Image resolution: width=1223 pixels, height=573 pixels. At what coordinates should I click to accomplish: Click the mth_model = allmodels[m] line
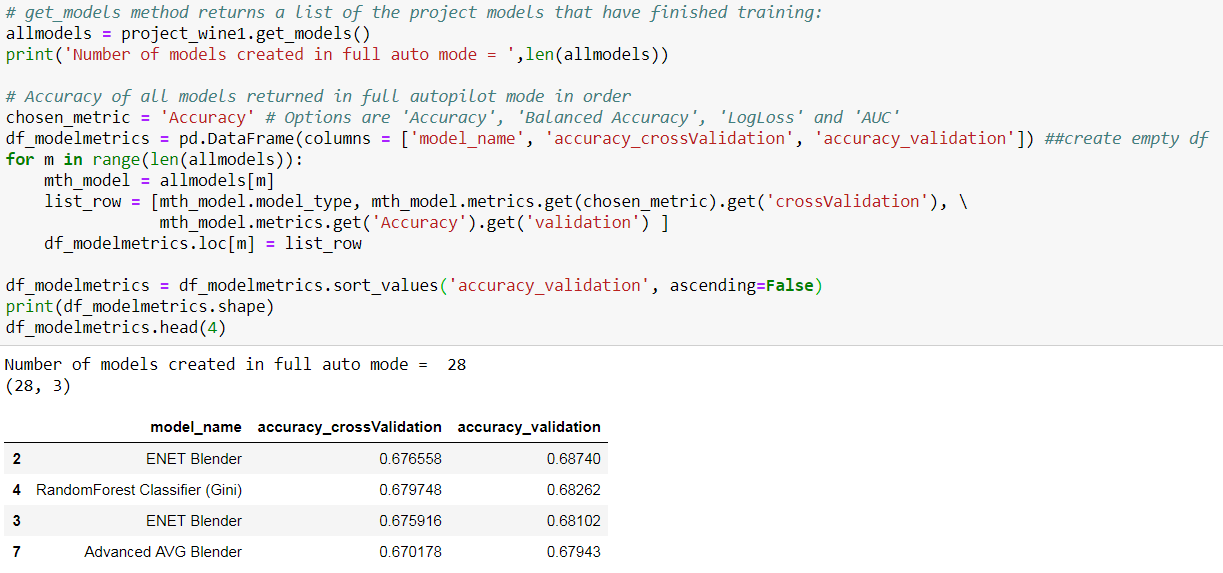click(159, 180)
